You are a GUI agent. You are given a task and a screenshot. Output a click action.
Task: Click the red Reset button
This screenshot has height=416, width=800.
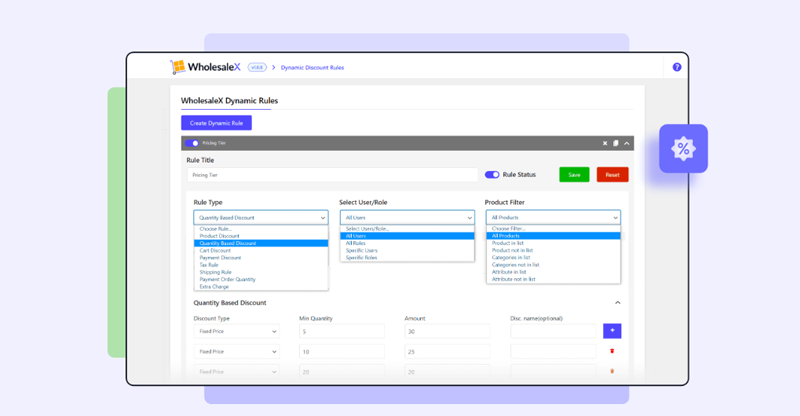[x=612, y=175]
